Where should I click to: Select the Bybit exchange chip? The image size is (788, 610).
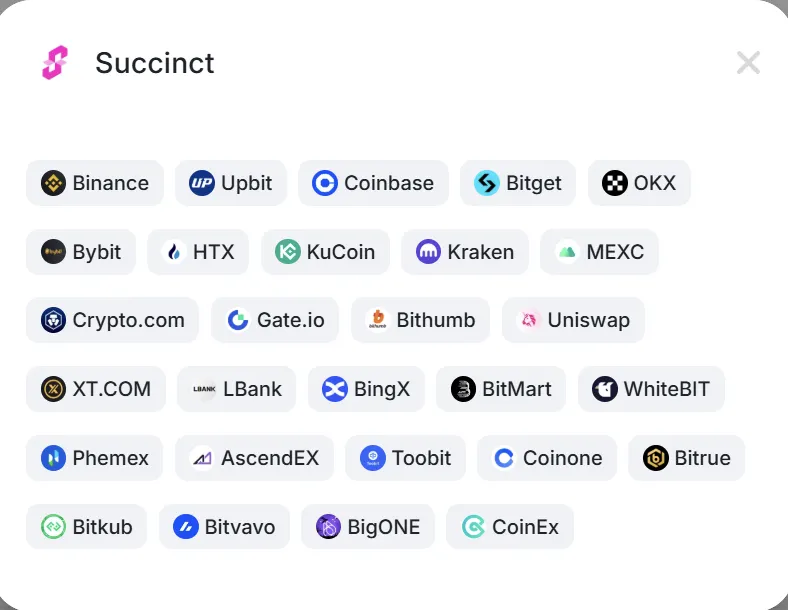point(81,252)
